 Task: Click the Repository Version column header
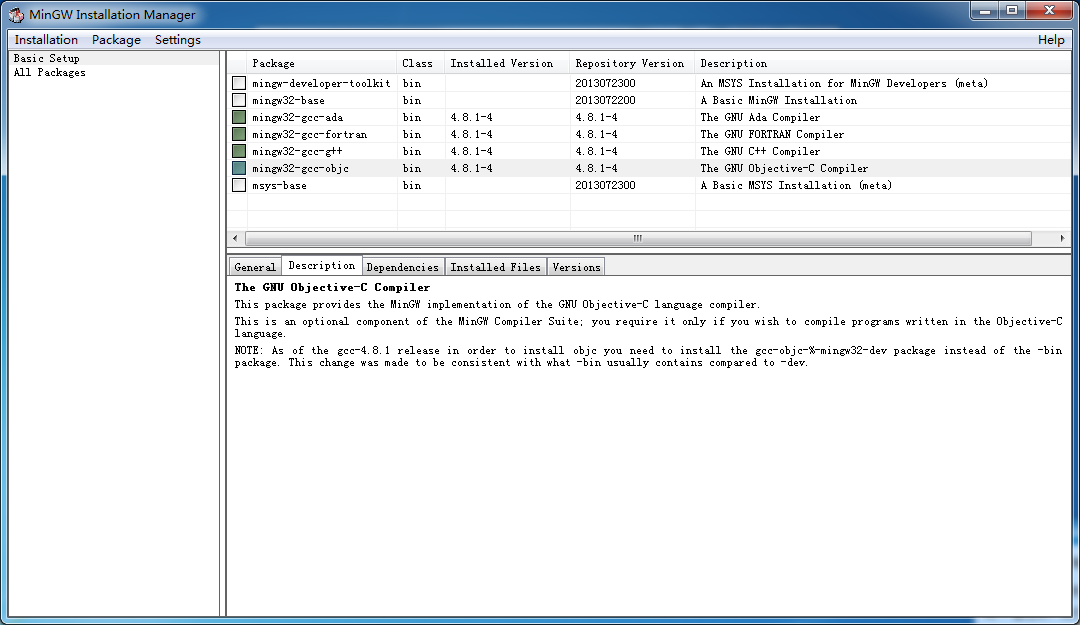click(x=632, y=63)
